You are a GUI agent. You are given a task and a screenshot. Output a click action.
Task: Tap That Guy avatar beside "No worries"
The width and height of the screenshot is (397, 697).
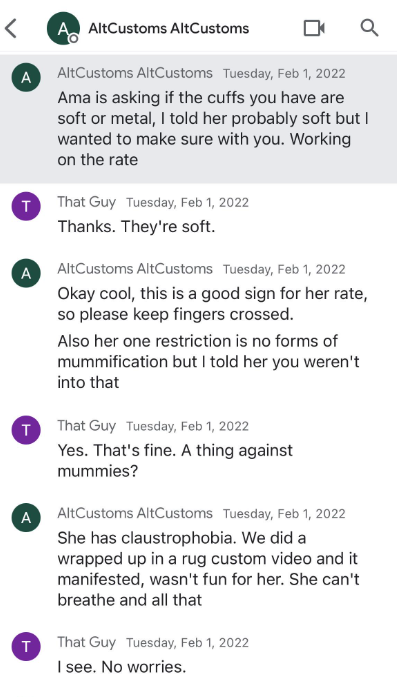[x=26, y=647]
